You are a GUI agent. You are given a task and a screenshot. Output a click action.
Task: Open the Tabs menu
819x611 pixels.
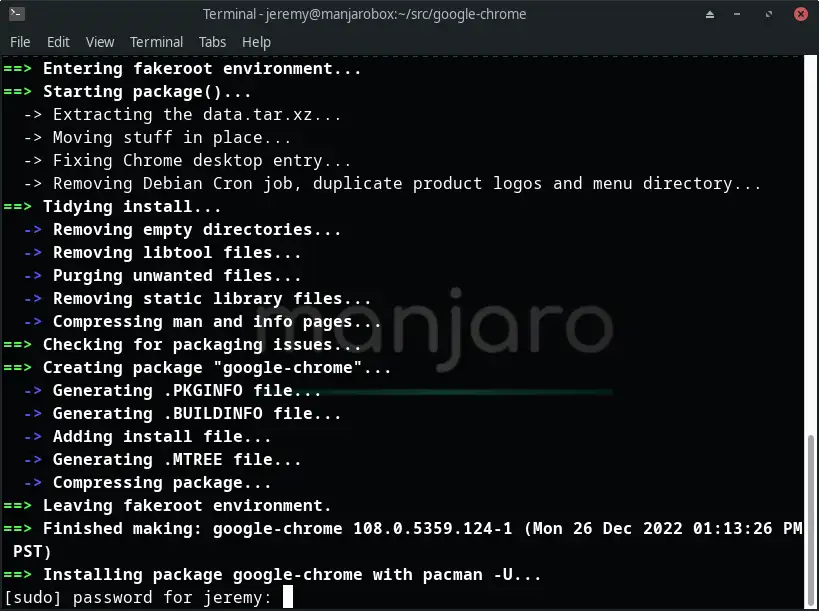coord(212,42)
